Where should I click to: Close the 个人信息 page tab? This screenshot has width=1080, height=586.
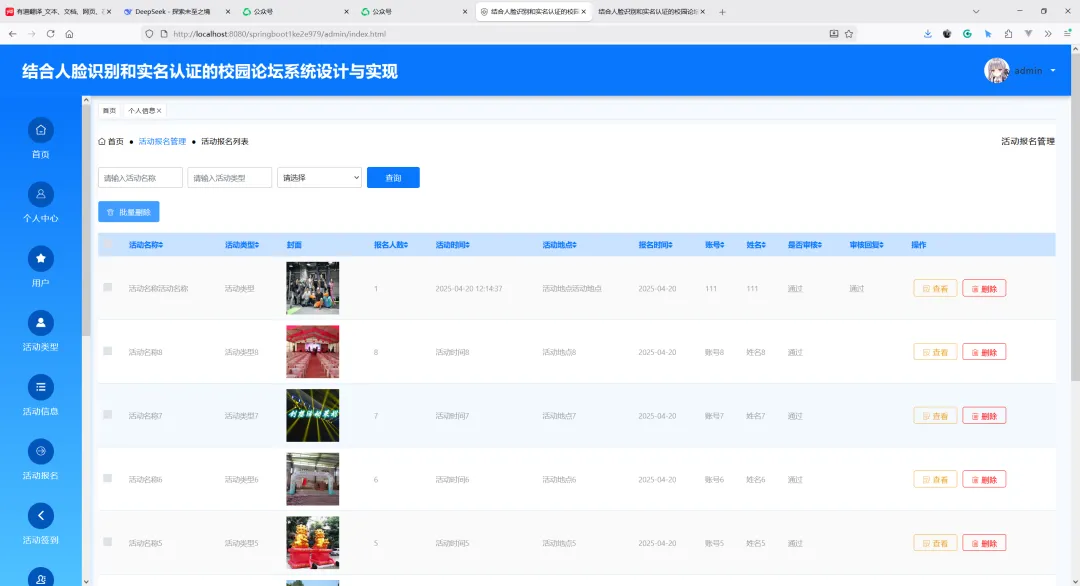click(x=159, y=111)
